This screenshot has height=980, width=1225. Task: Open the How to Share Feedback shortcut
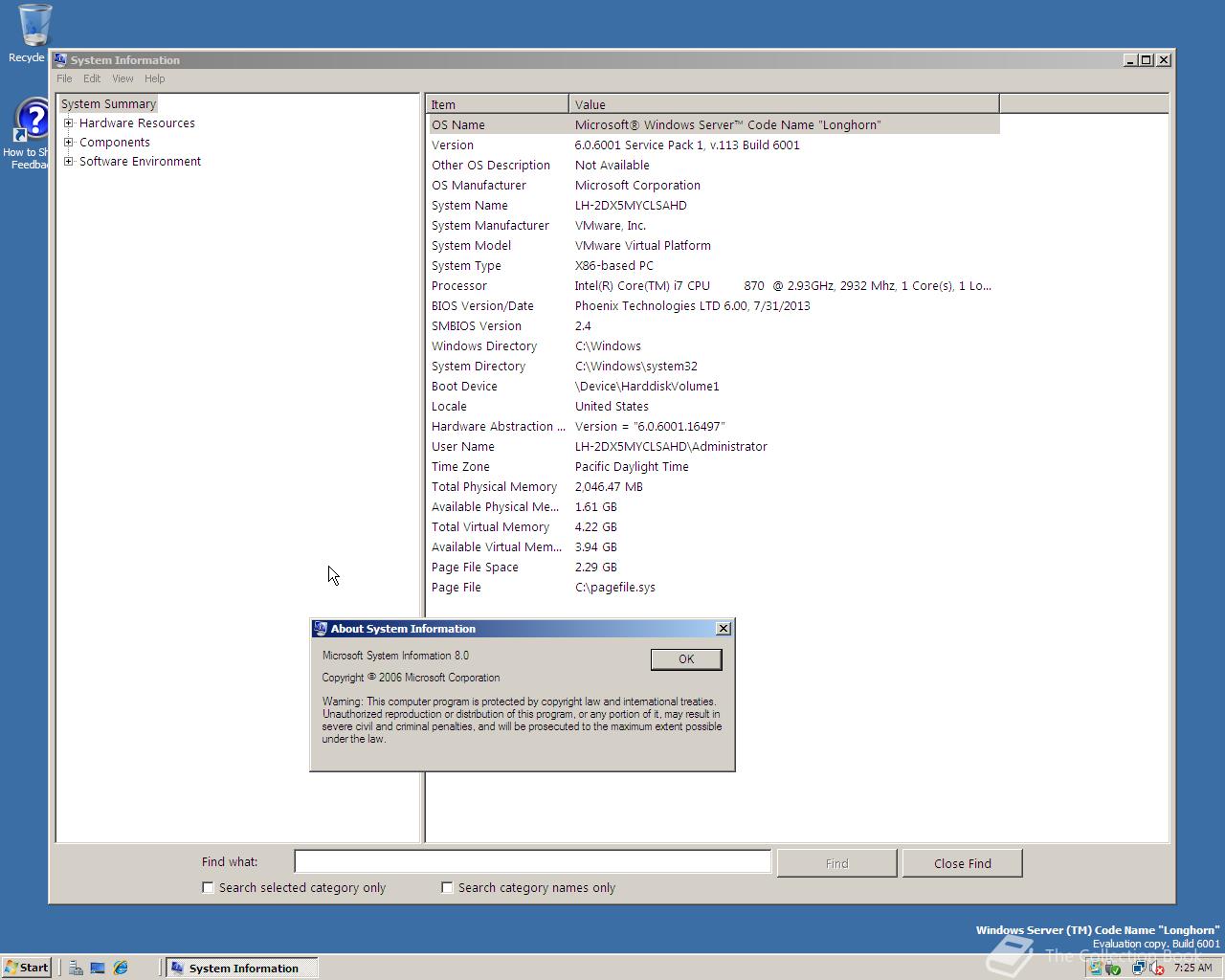[x=29, y=134]
